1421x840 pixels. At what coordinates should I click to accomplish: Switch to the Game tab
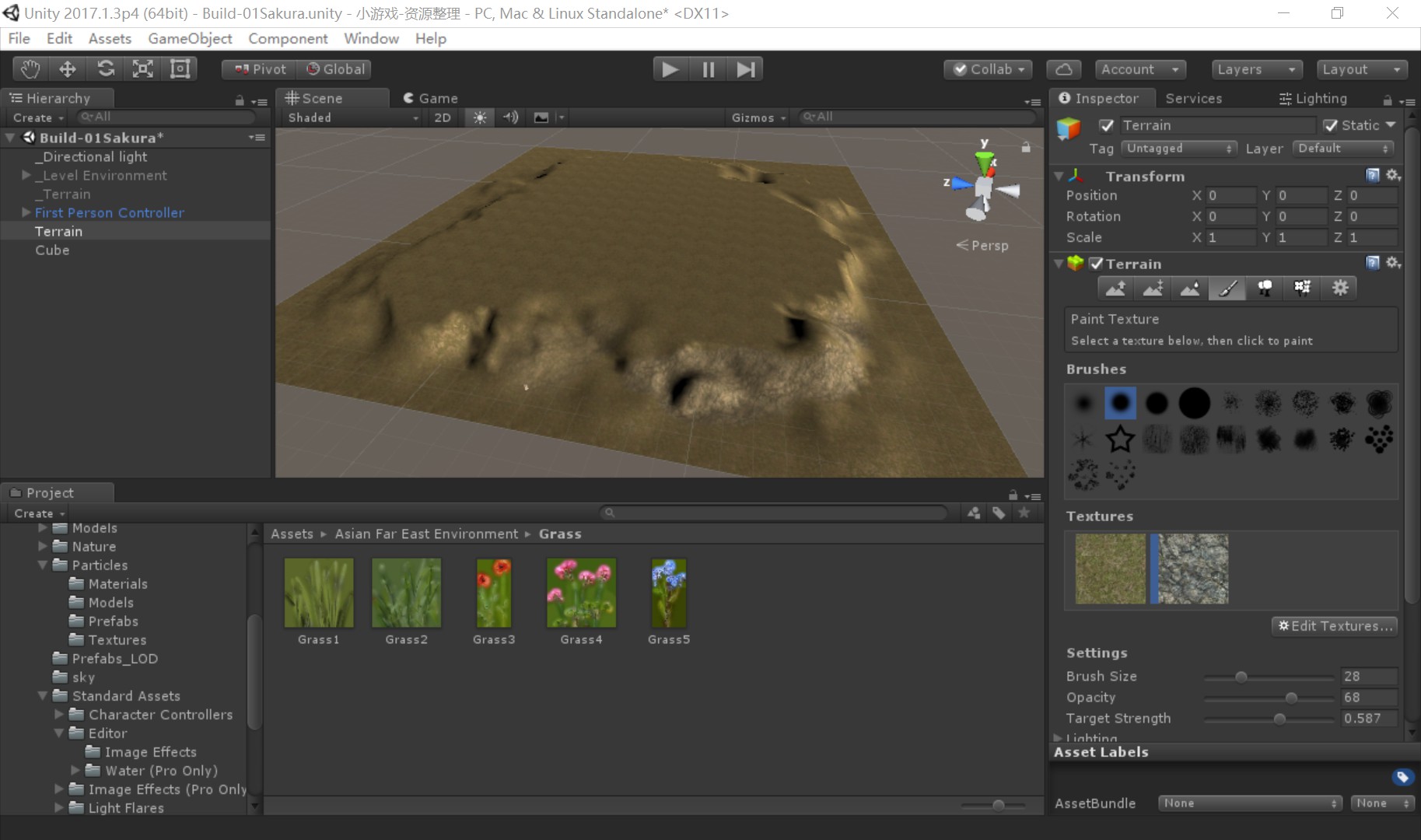click(x=431, y=98)
